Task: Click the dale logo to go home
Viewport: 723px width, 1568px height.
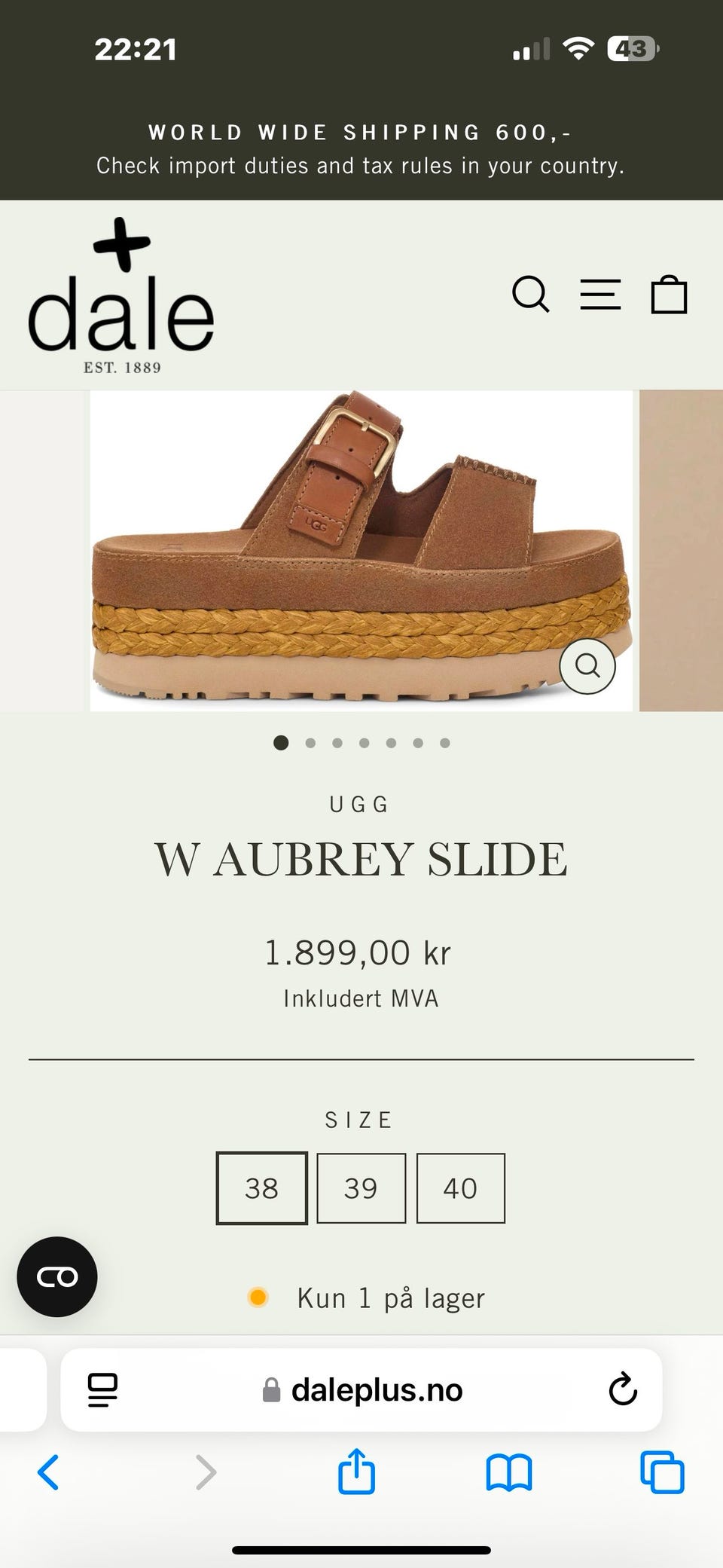Action: (x=120, y=296)
